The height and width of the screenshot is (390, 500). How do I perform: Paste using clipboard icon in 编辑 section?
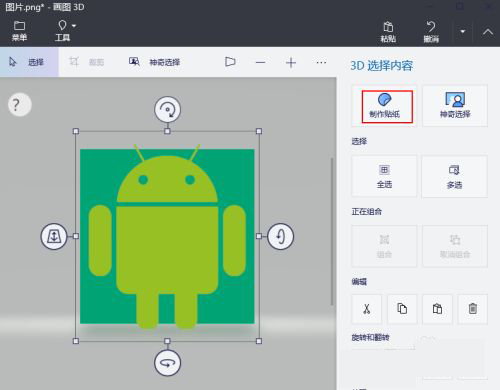[x=437, y=309]
